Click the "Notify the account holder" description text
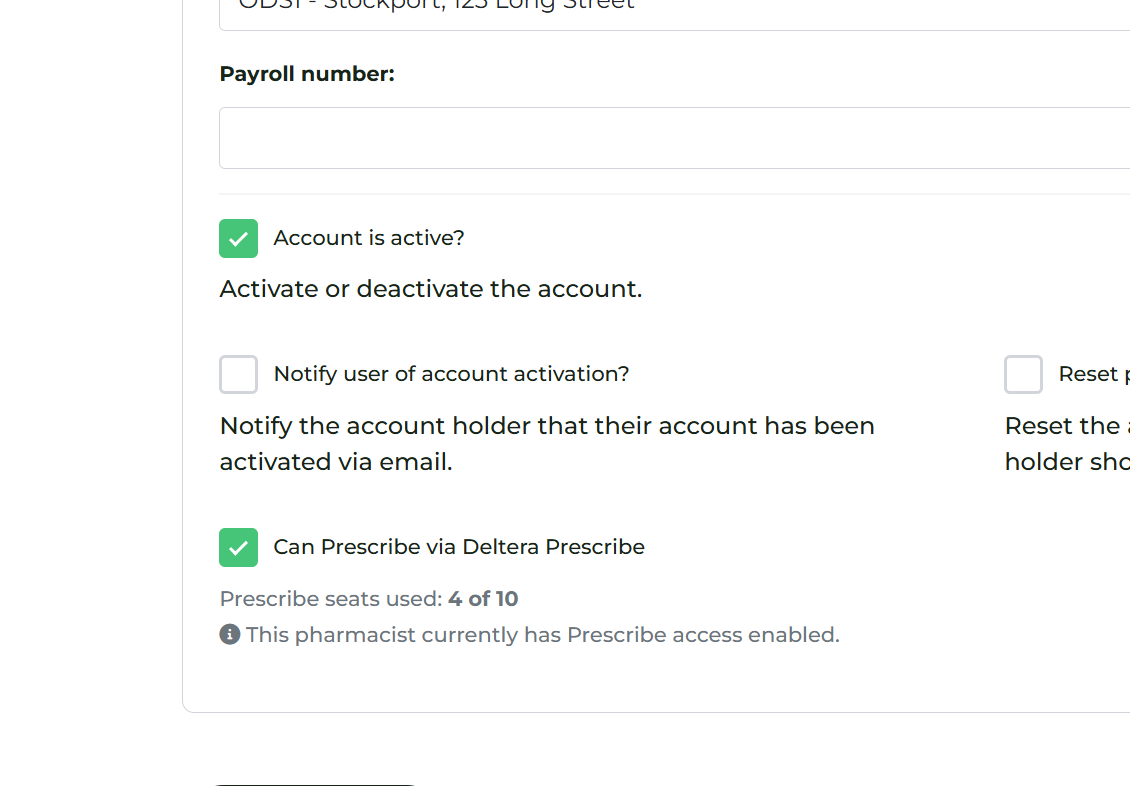Image resolution: width=1130 pixels, height=786 pixels. coord(547,426)
